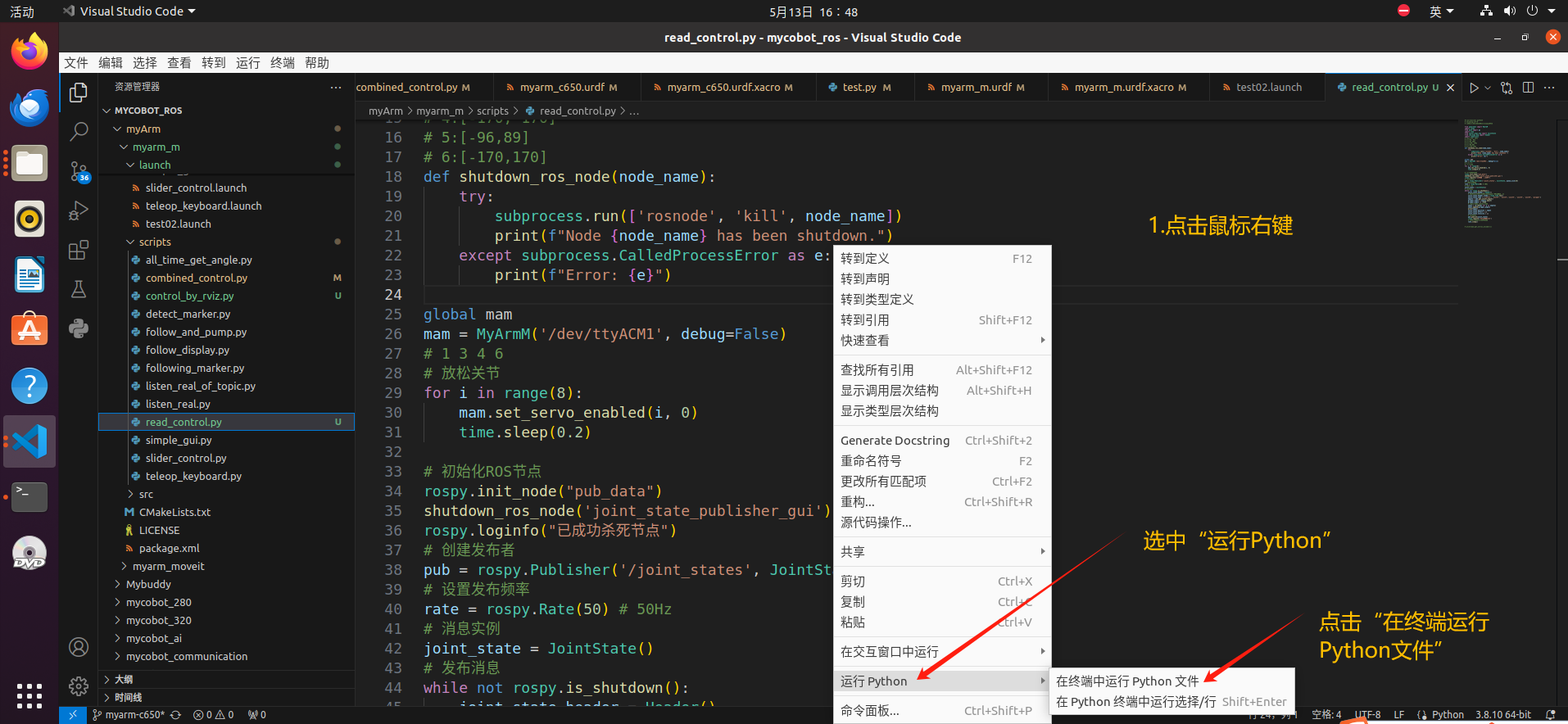Switch to the test02.launch tab
Screen dimensions: 1568x724
pyautogui.click(x=1268, y=88)
